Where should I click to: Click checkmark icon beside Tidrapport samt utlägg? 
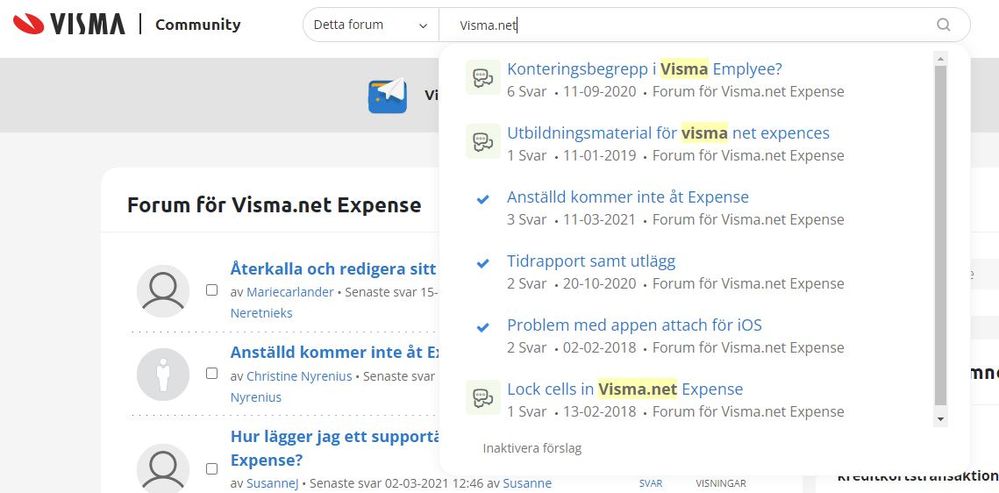(483, 263)
